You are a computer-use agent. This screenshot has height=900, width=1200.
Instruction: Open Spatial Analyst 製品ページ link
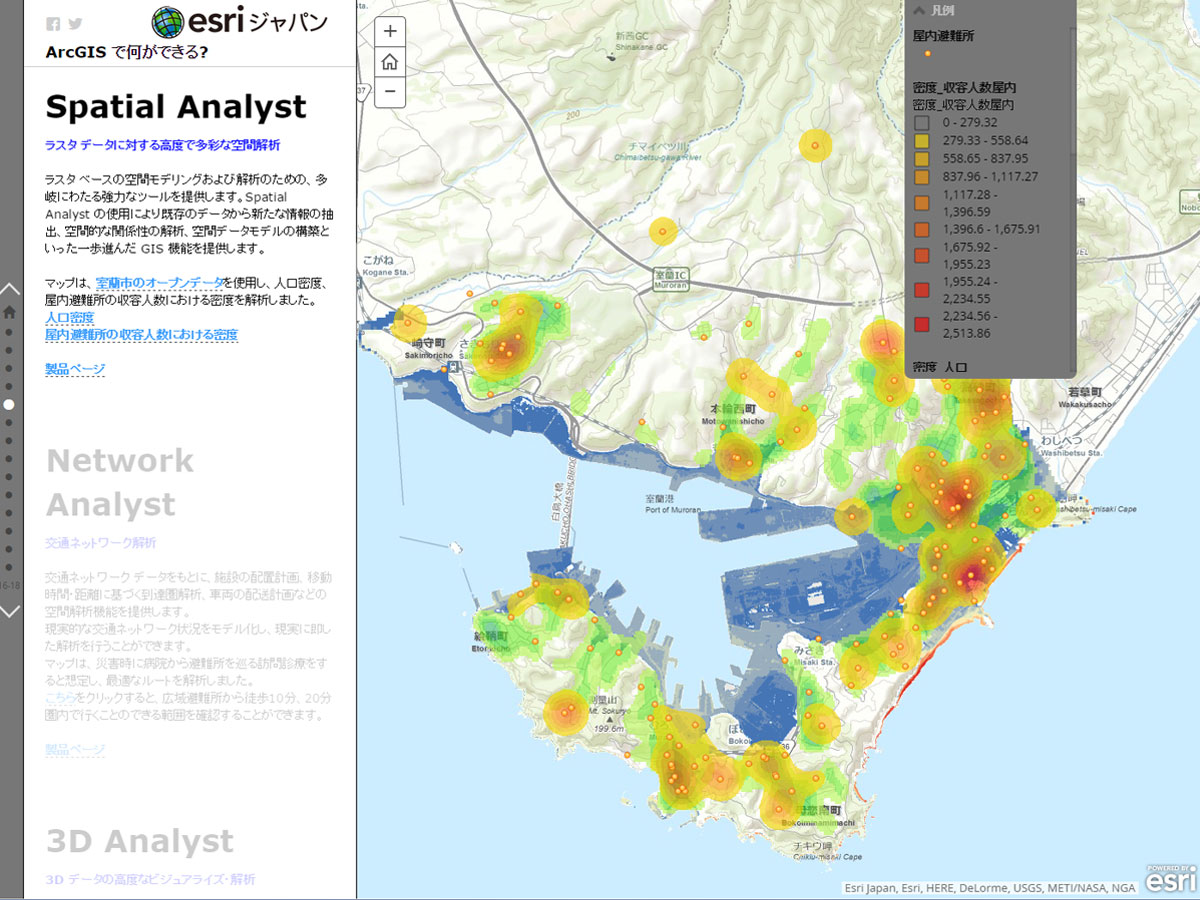[x=75, y=369]
